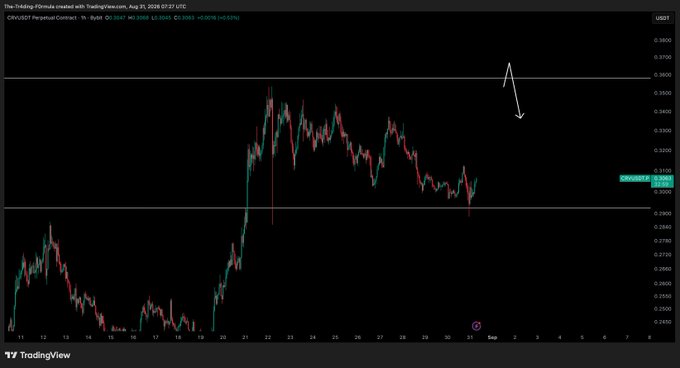Click the 19 date label on time axis
The width and height of the screenshot is (680, 368).
pyautogui.click(x=200, y=337)
